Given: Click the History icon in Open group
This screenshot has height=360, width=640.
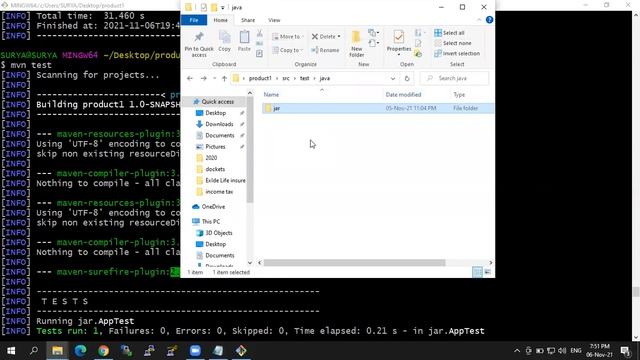Looking at the screenshot, I should pyautogui.click(x=418, y=53).
